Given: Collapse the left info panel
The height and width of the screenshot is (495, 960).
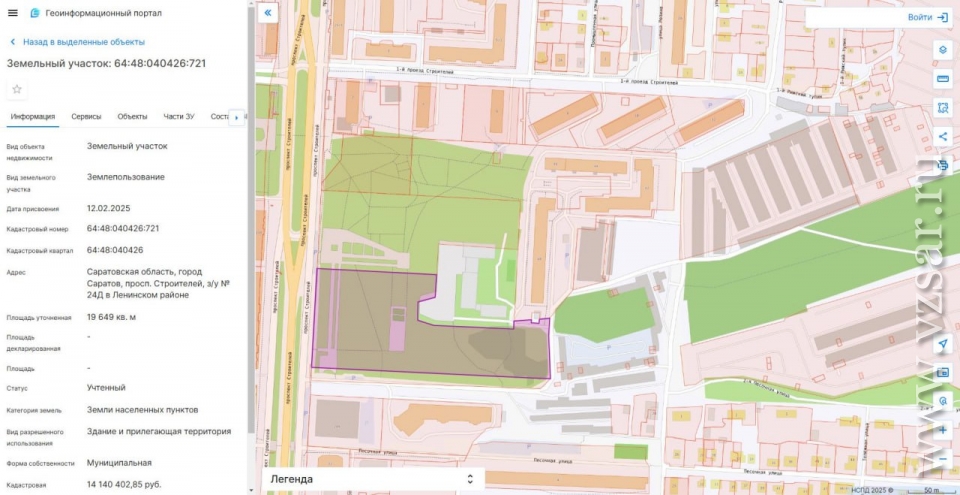Looking at the screenshot, I should pyautogui.click(x=268, y=14).
